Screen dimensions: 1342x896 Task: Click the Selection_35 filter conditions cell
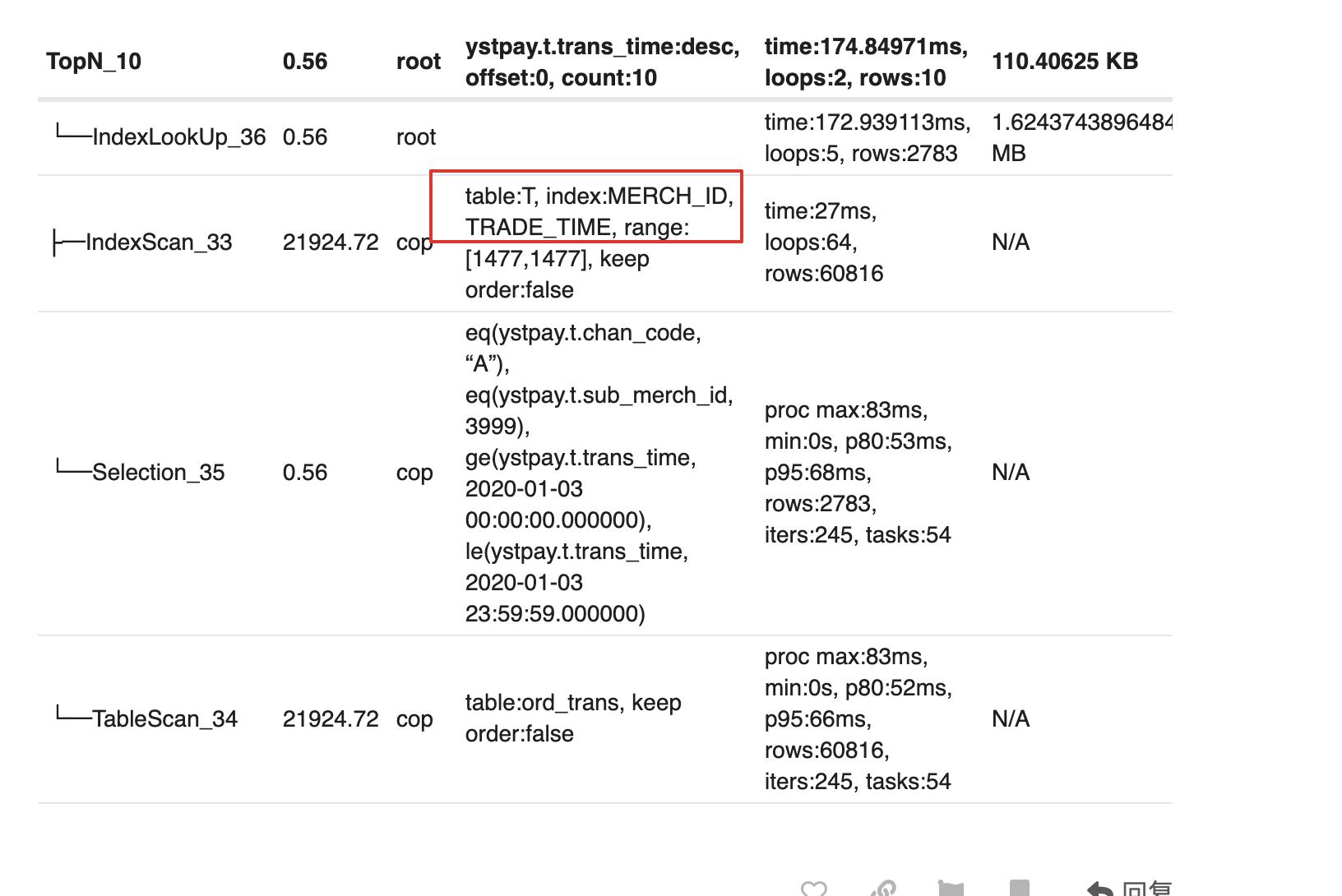pos(598,473)
